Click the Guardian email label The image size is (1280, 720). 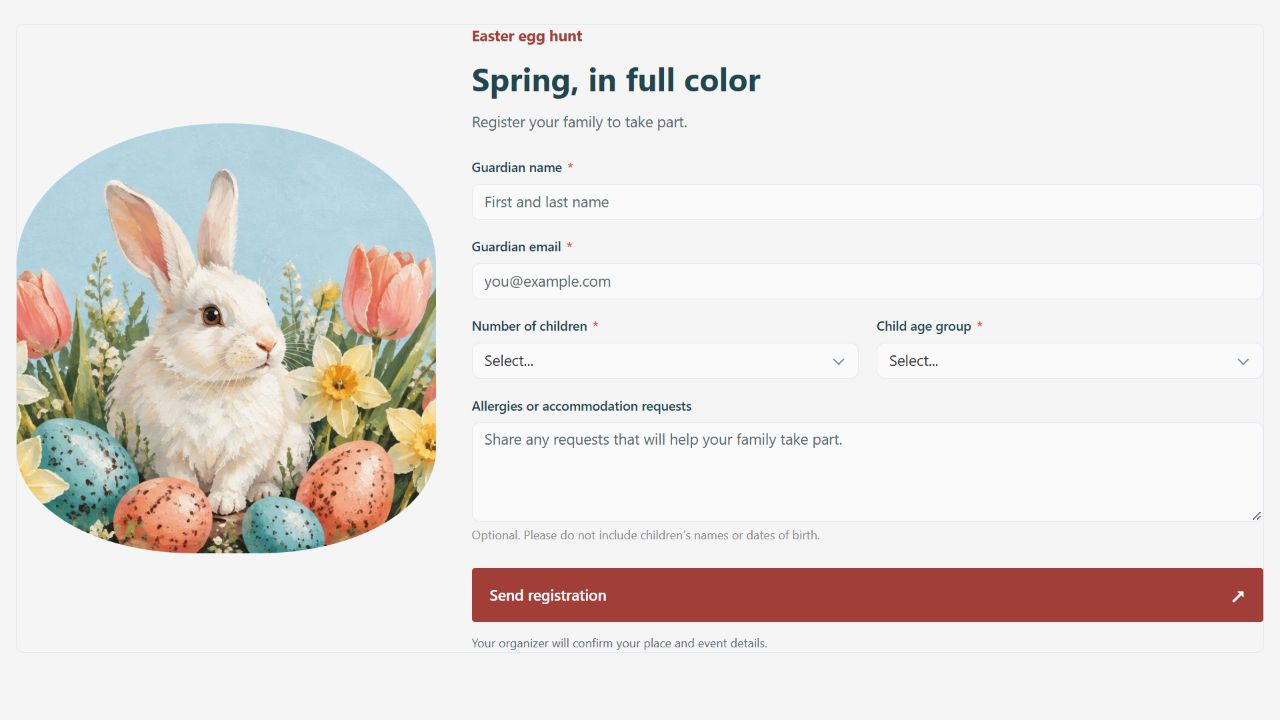(516, 247)
